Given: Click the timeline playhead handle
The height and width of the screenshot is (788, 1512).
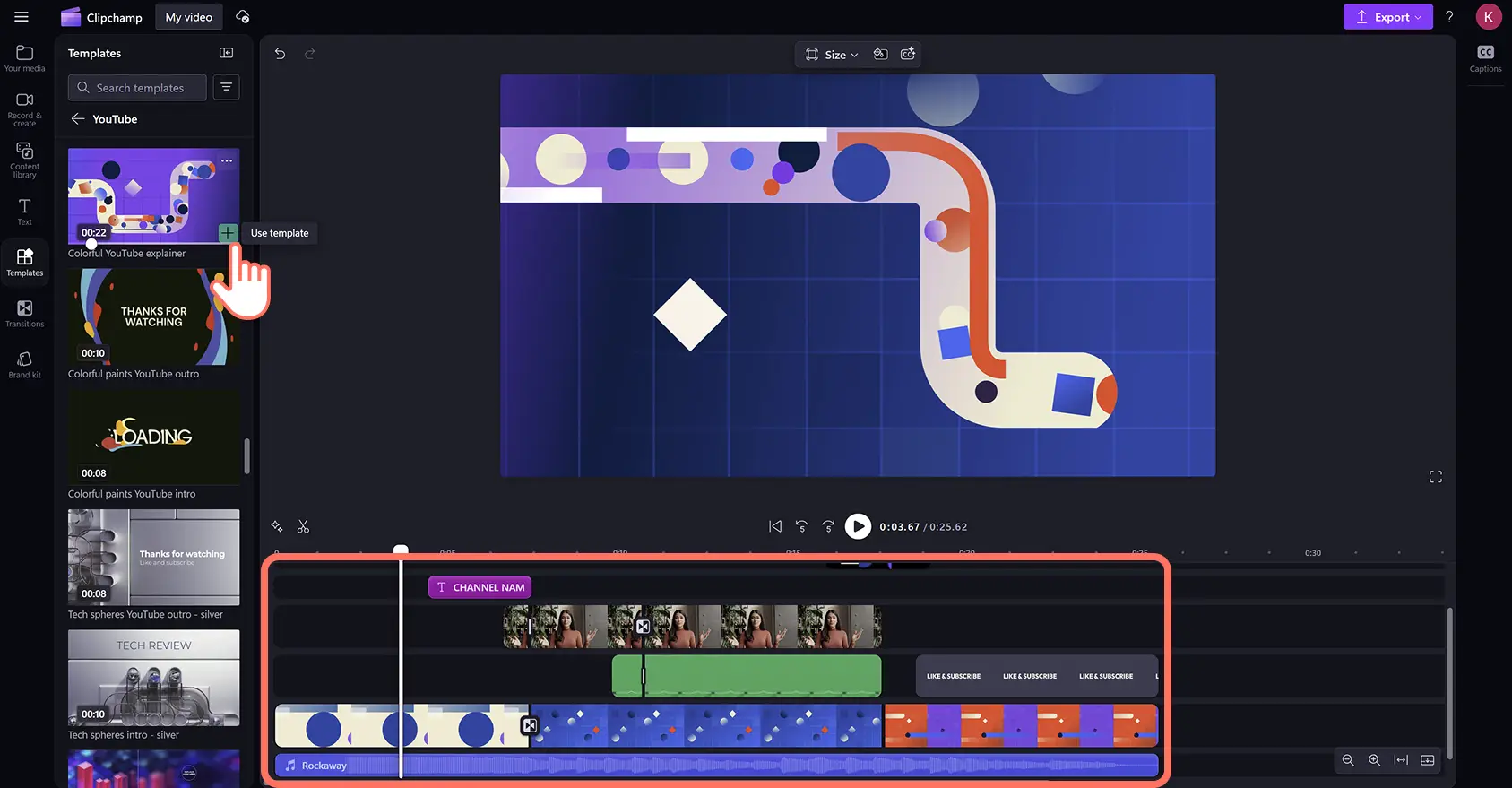Looking at the screenshot, I should point(401,549).
